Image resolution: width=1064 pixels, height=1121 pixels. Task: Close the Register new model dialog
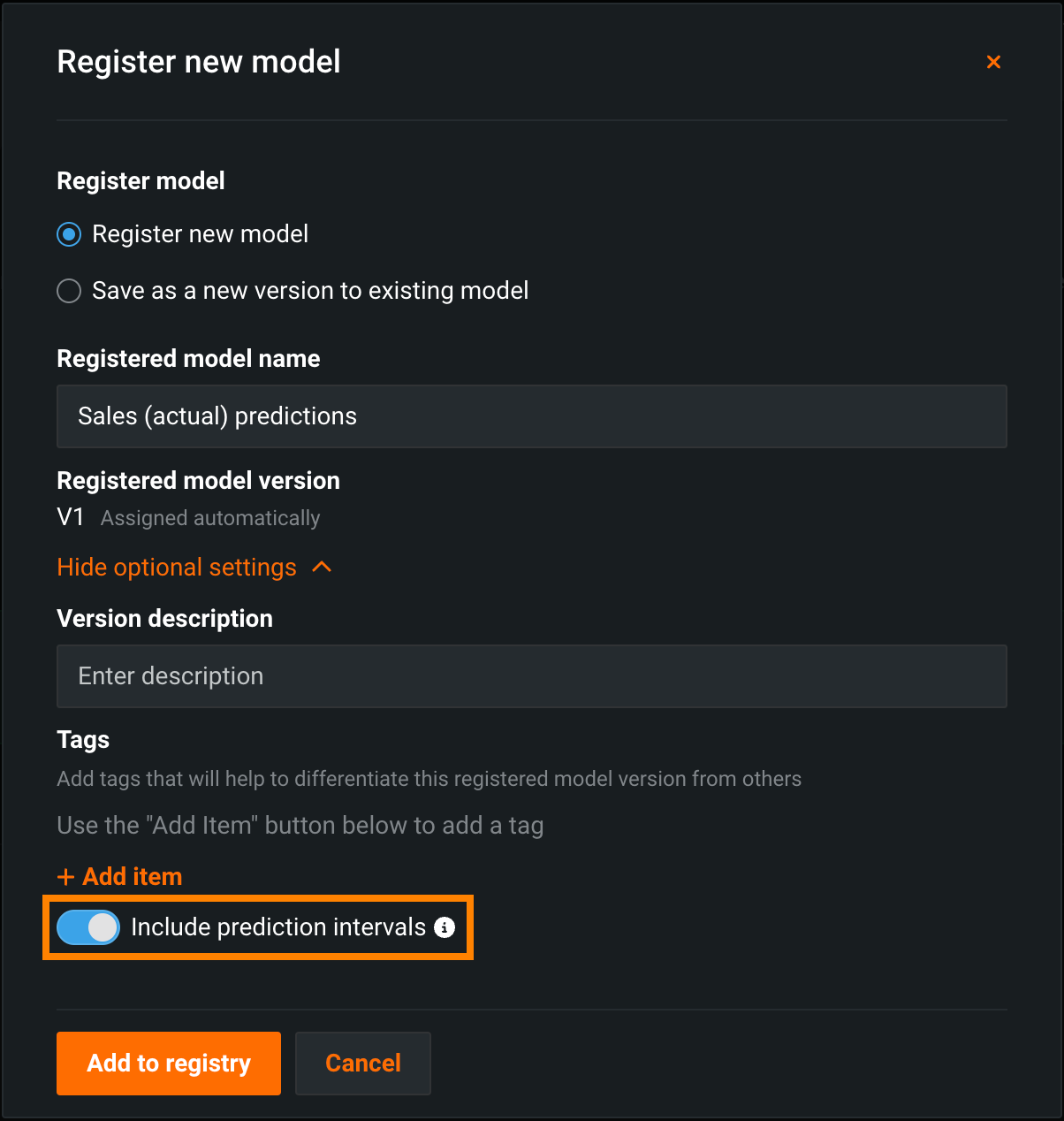993,62
